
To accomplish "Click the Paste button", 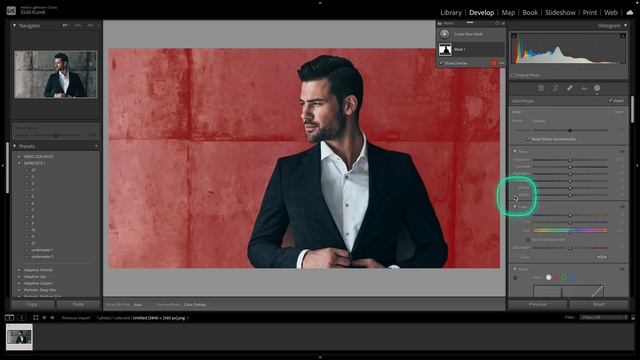I will click(78, 304).
